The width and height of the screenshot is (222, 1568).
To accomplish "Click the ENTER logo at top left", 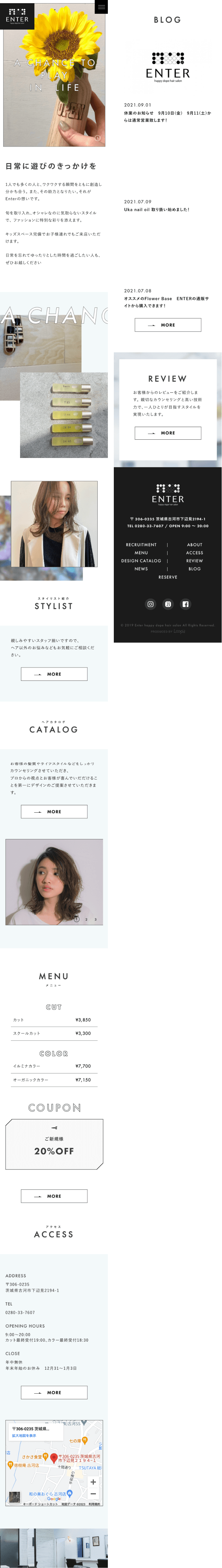I will click(17, 15).
